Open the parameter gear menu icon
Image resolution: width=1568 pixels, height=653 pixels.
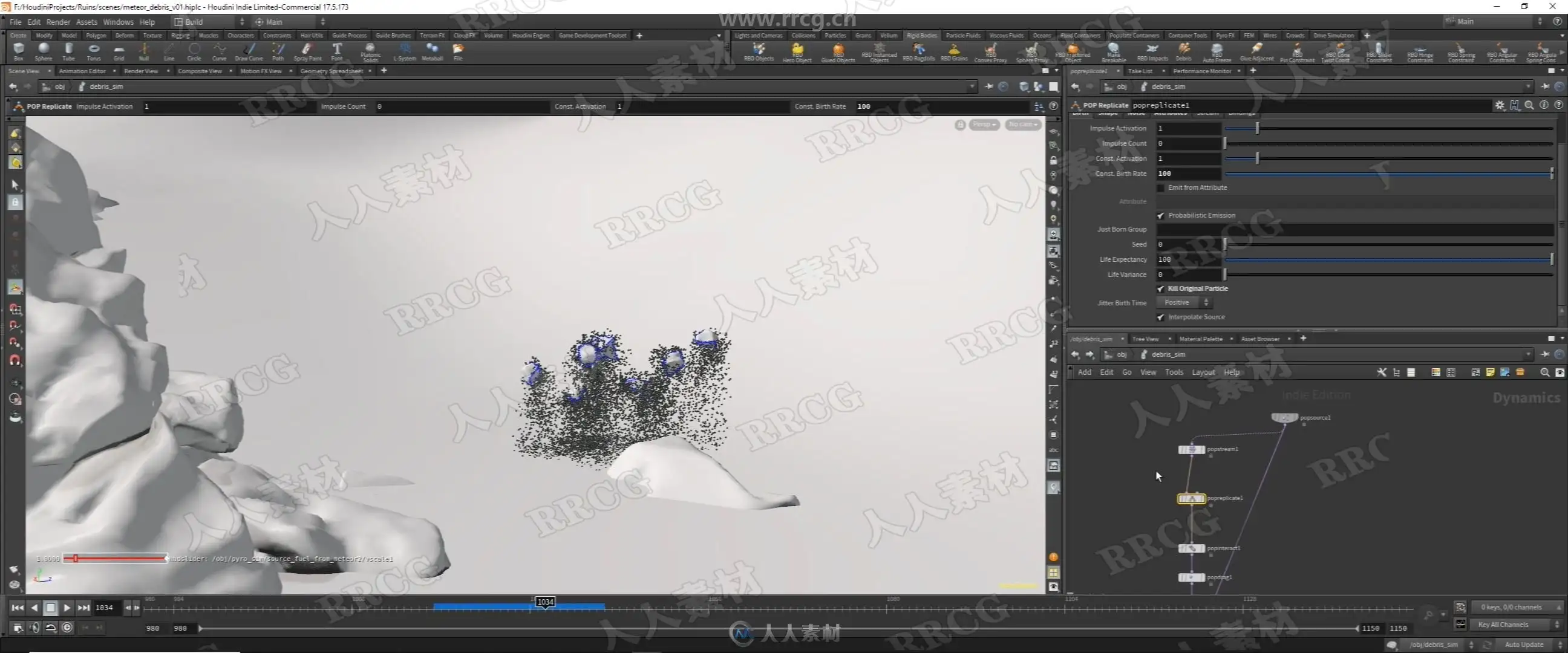(x=1499, y=105)
